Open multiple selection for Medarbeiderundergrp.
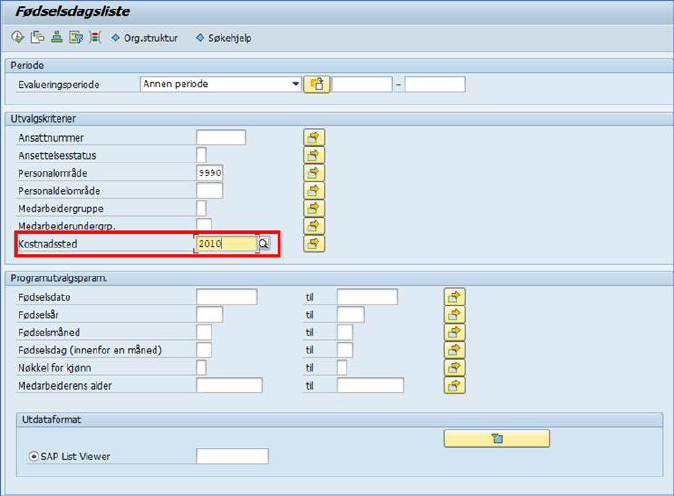Screen dimensions: 674x496 coord(314,226)
